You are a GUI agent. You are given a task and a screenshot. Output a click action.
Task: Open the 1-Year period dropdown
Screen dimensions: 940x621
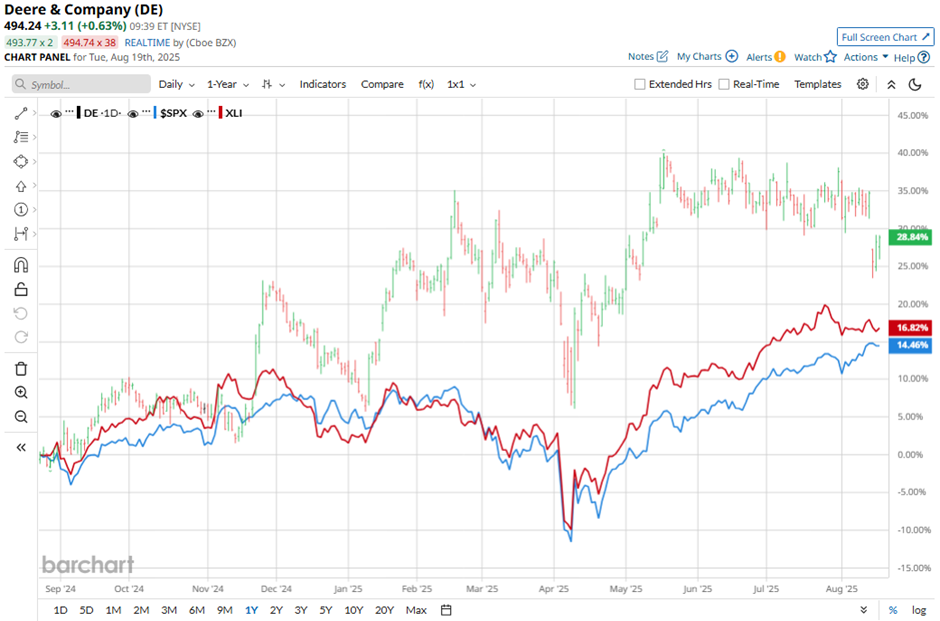tap(228, 85)
